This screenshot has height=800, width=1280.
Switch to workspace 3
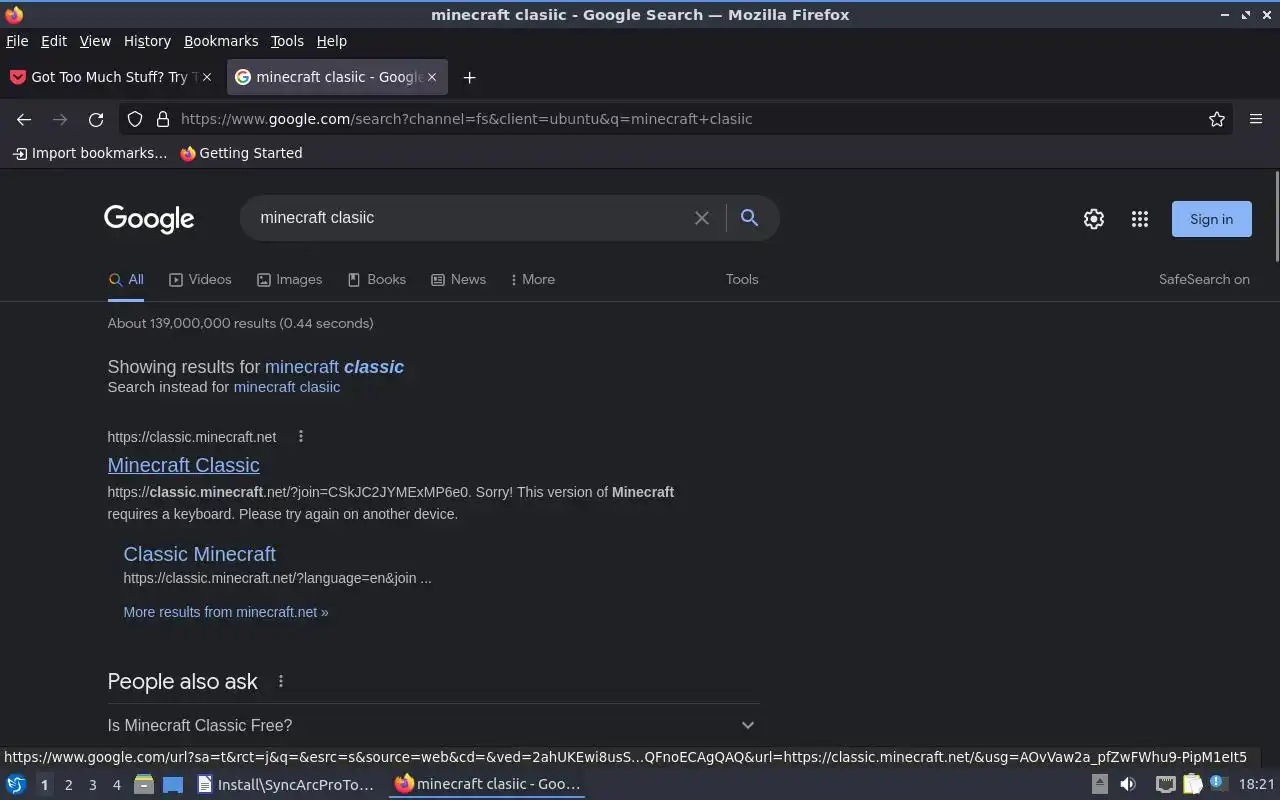(92, 785)
